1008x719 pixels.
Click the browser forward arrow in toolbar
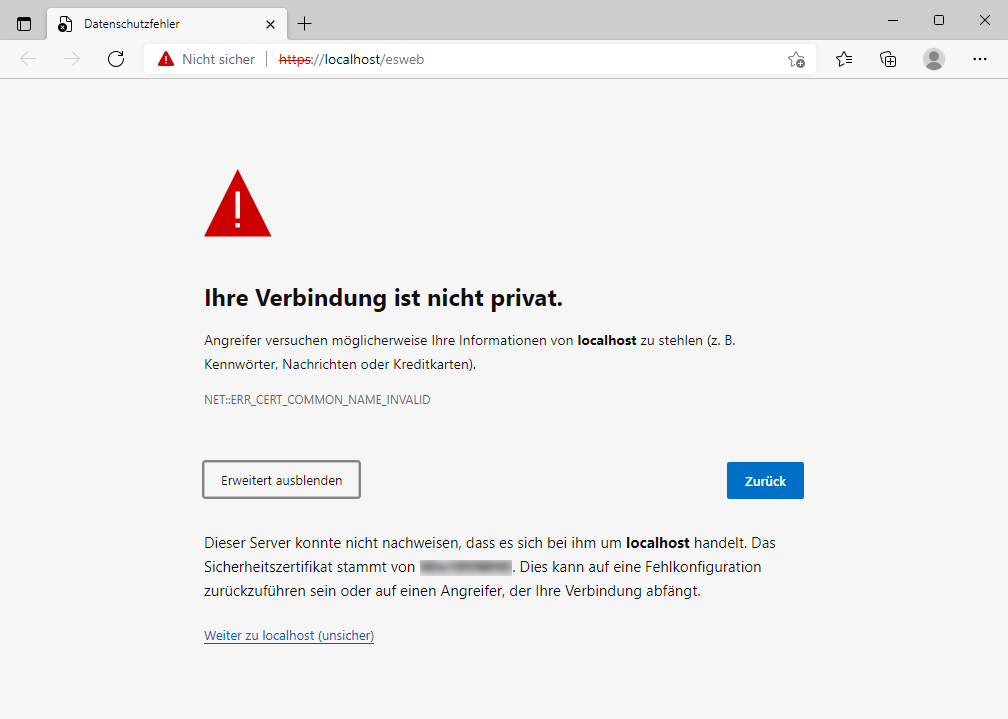coord(72,59)
